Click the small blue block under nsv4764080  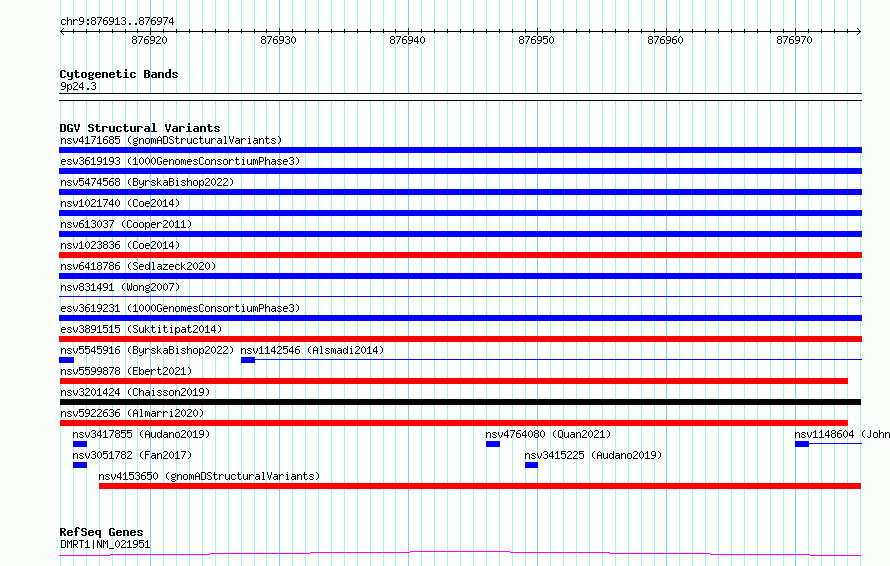click(493, 444)
